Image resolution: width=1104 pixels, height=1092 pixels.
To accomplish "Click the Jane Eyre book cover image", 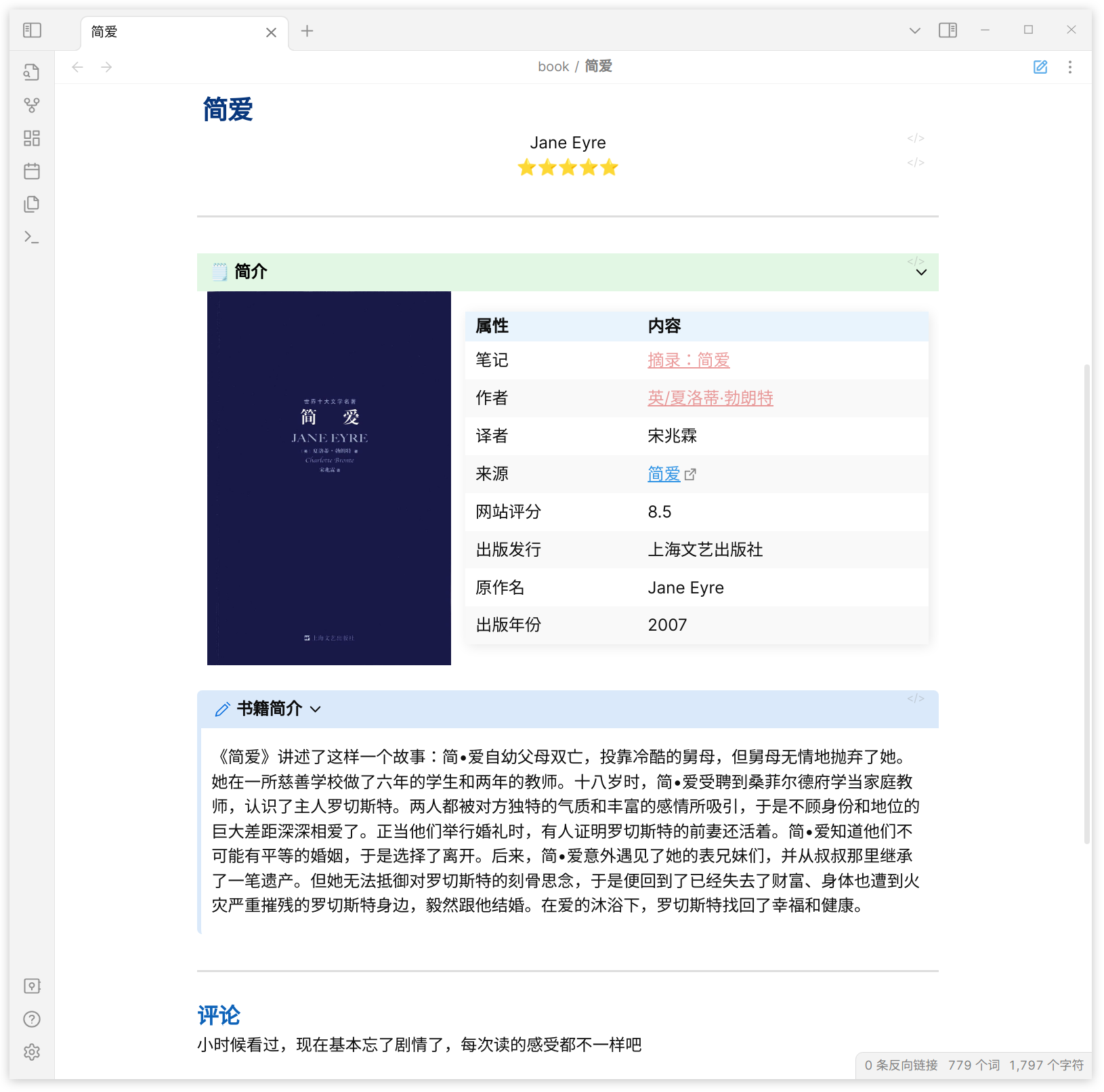I will point(329,478).
